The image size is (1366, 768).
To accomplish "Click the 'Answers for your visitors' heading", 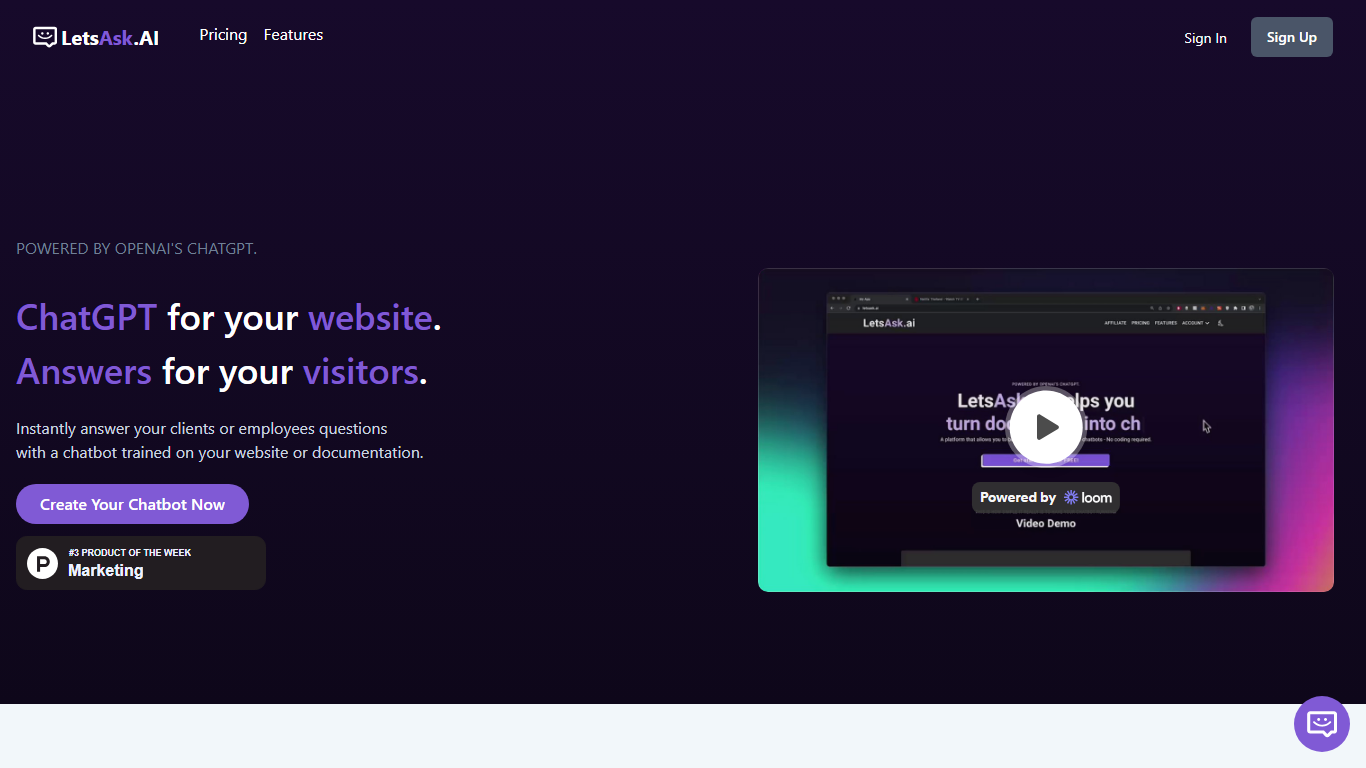I will (x=221, y=372).
